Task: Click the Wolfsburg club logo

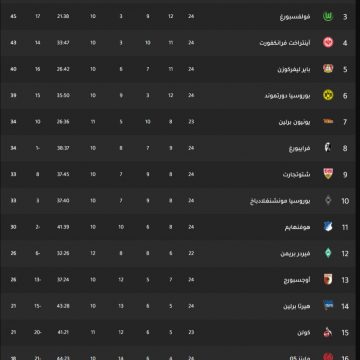Action: [x=328, y=16]
